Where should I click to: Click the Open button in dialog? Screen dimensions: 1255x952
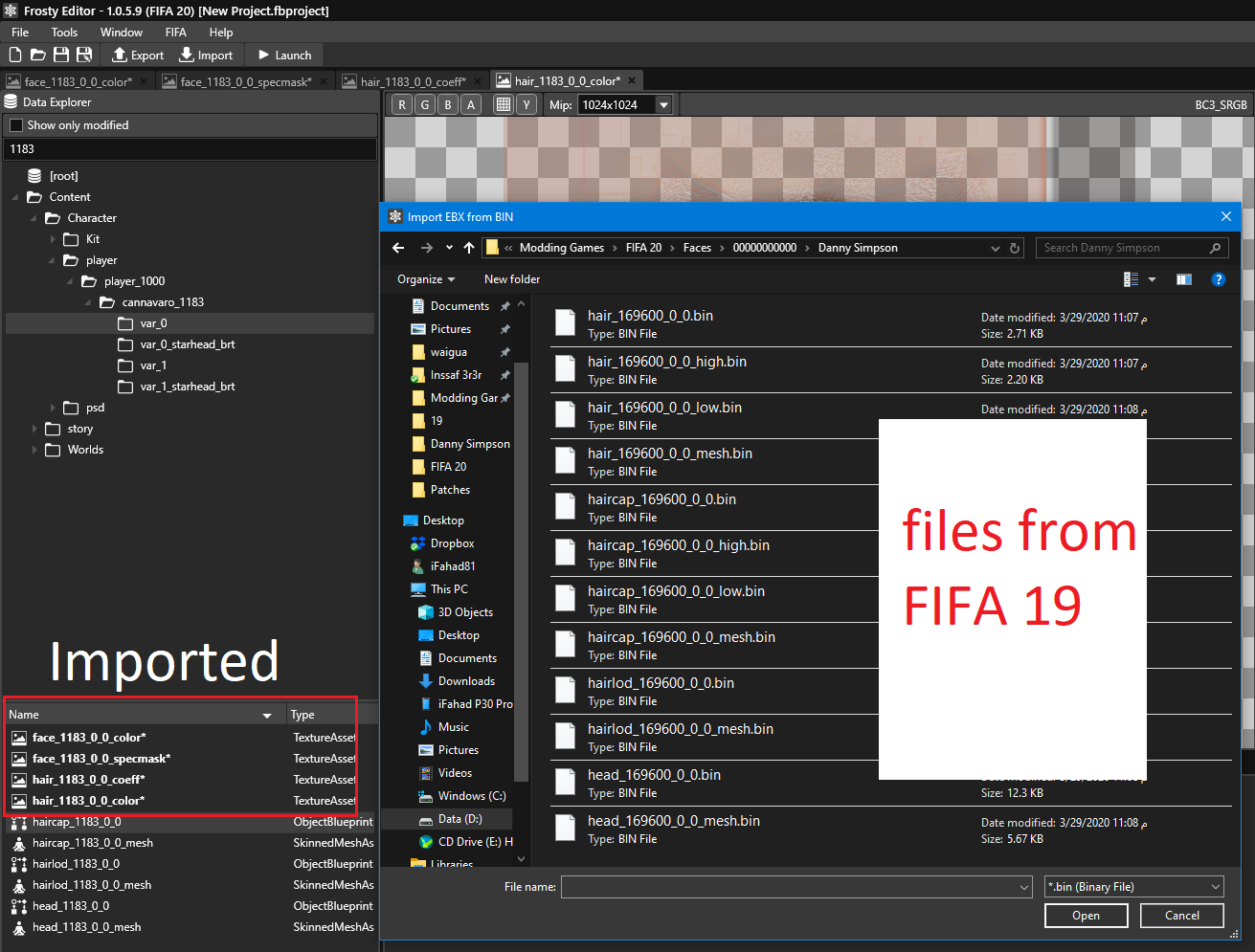[1086, 916]
